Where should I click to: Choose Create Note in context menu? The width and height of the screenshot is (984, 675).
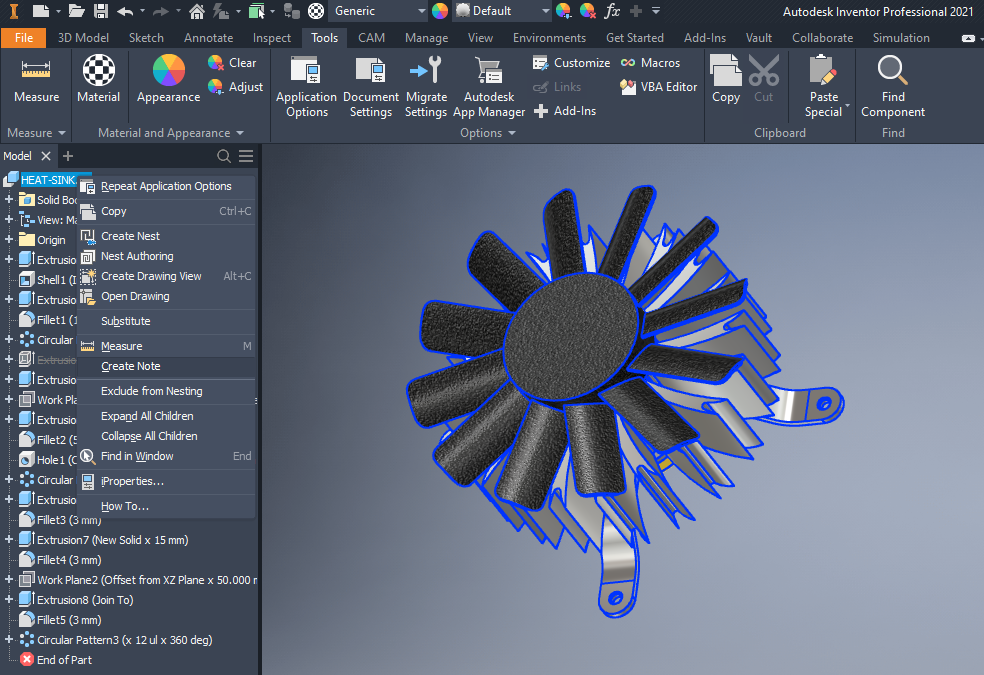pyautogui.click(x=166, y=366)
